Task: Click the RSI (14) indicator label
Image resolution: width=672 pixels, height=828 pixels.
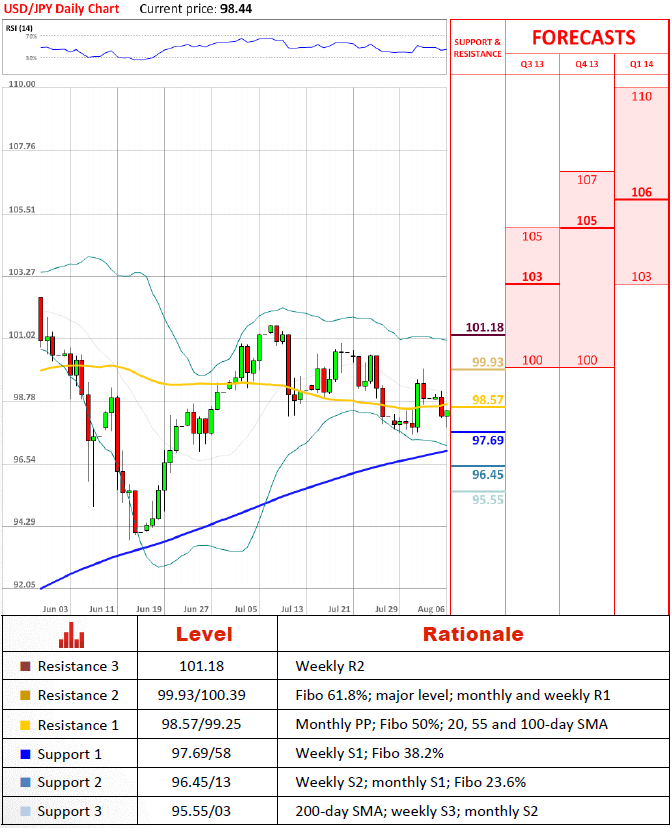Action: pyautogui.click(x=19, y=28)
